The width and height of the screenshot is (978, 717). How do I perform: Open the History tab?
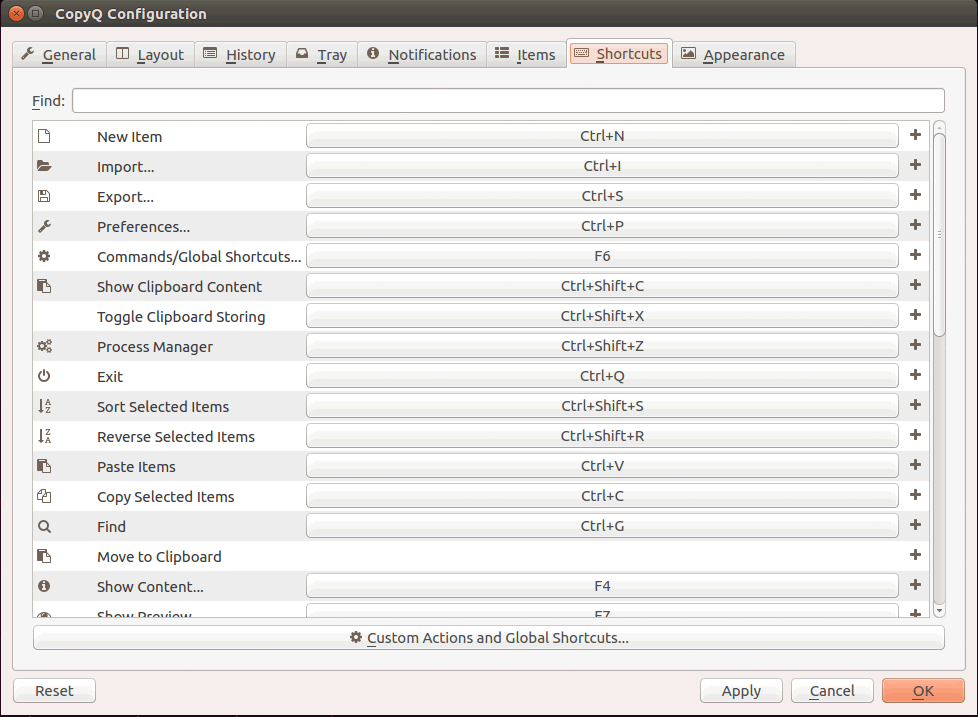[x=240, y=55]
